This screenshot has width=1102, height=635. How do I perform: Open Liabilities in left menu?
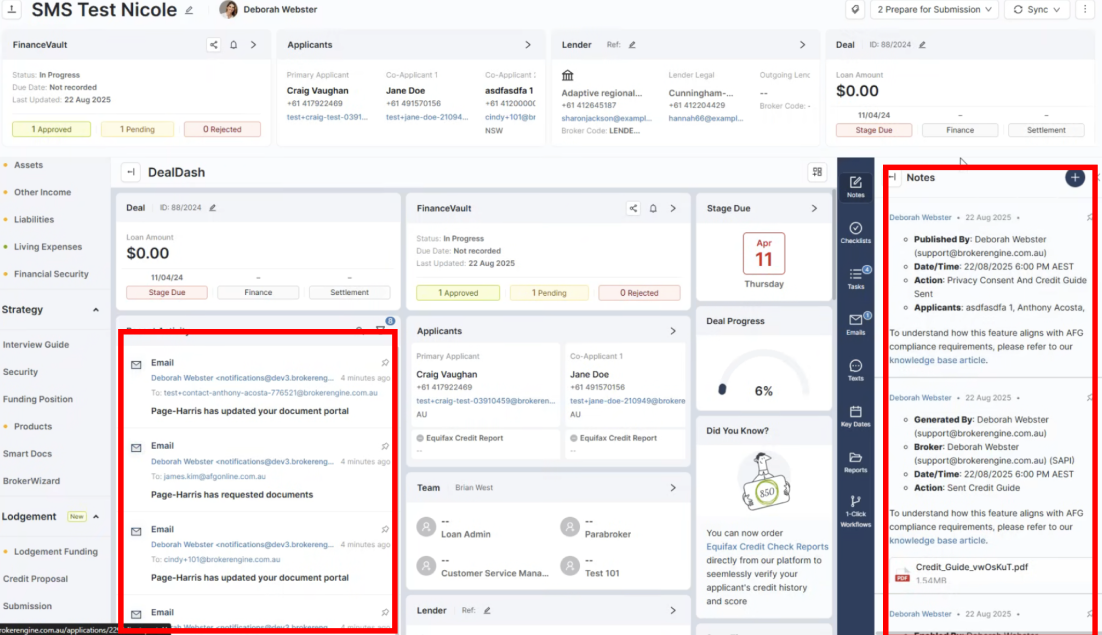pyautogui.click(x=34, y=220)
